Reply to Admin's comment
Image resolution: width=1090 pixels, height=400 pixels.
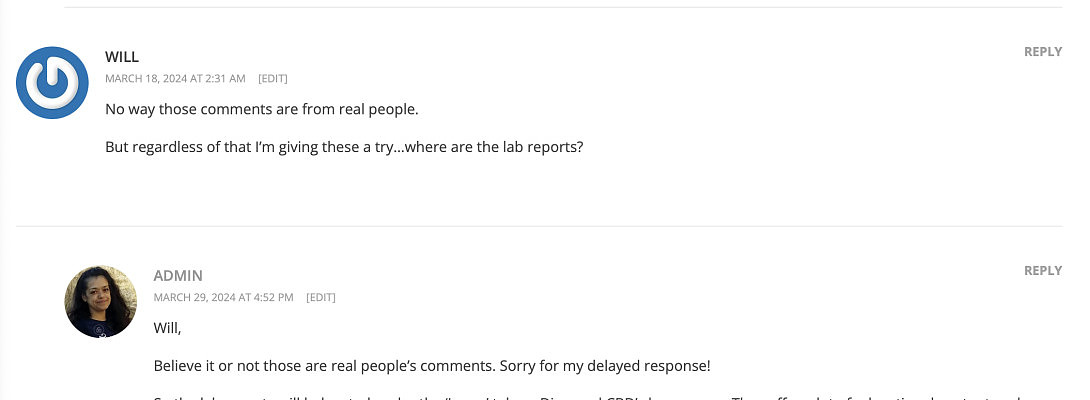[1042, 271]
